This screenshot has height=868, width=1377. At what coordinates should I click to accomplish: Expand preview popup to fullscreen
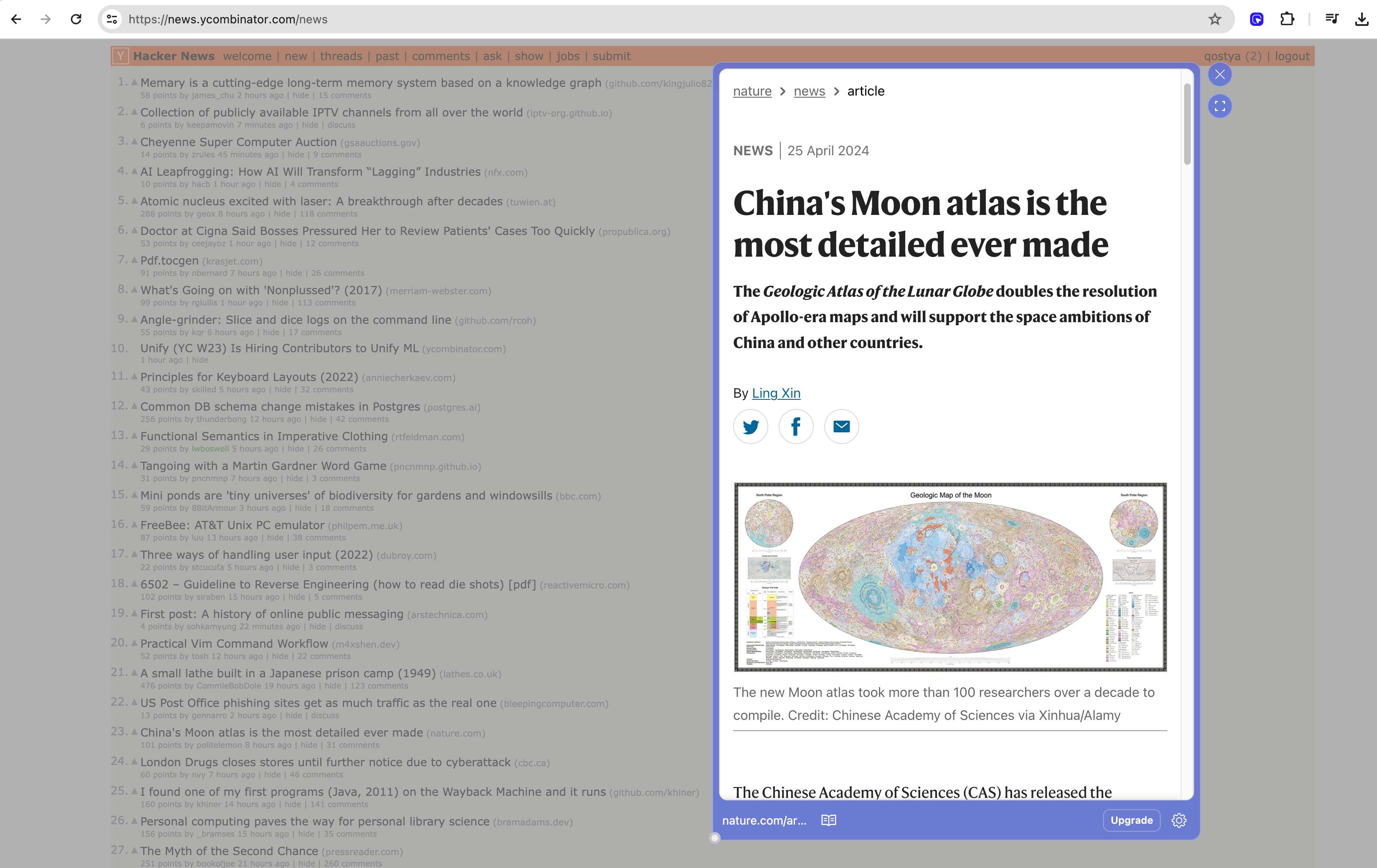[1219, 106]
